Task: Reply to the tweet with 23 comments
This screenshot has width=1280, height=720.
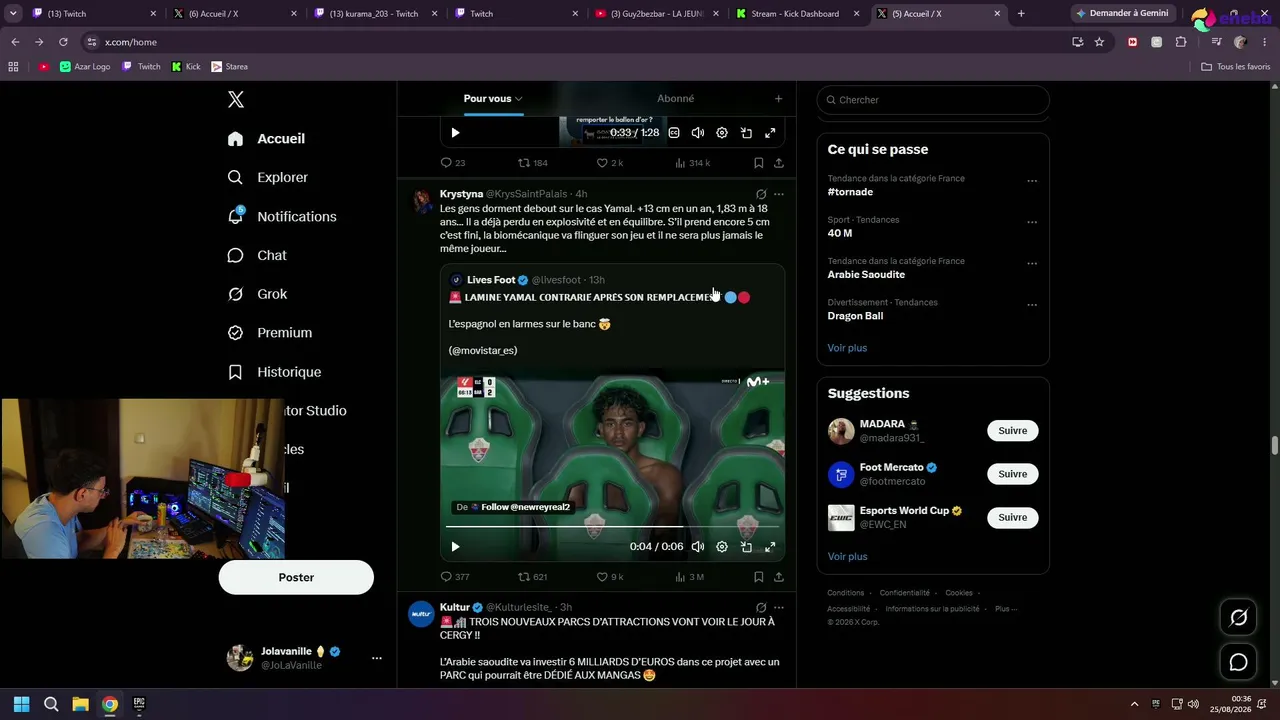Action: pos(453,163)
